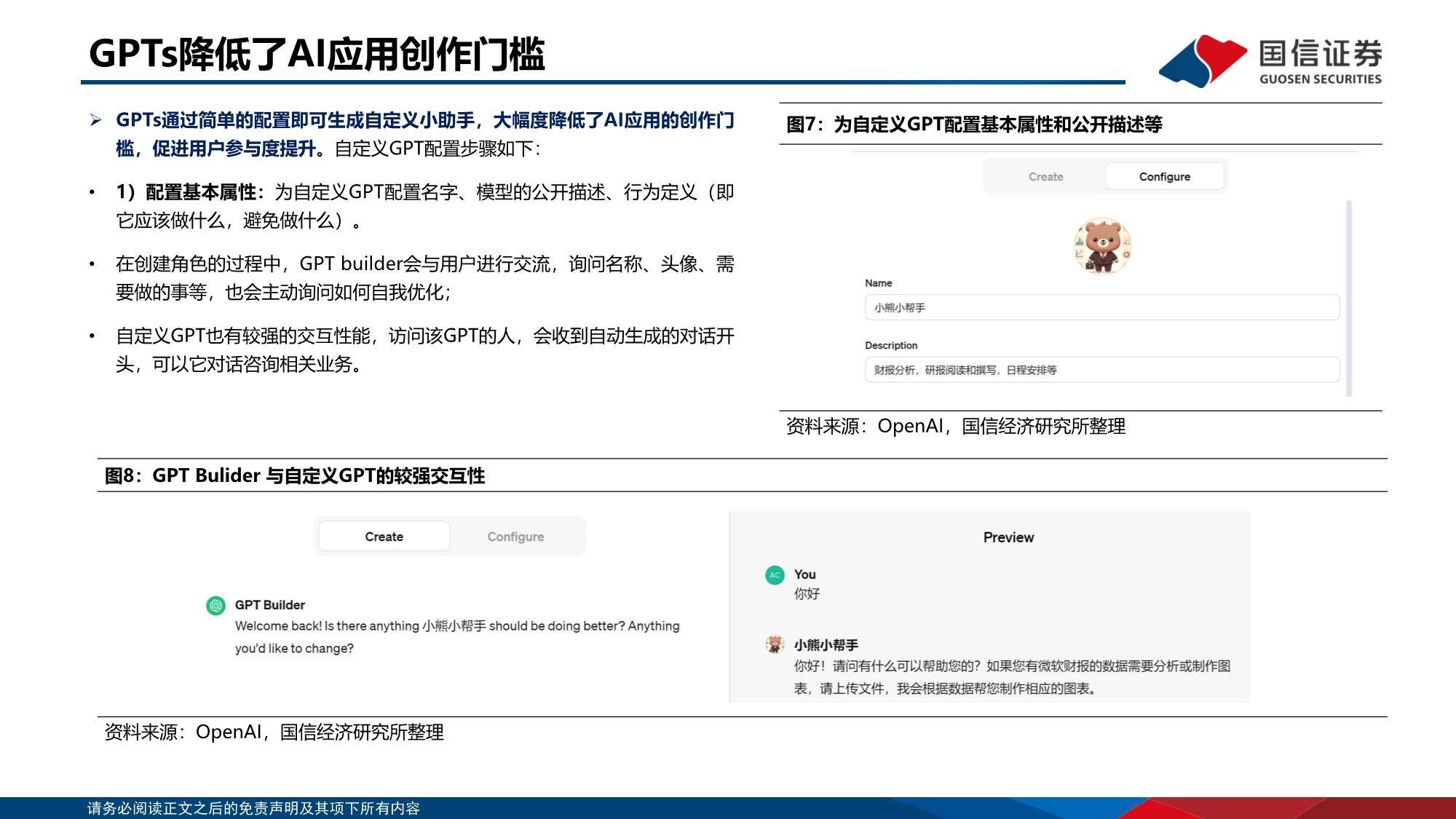1456x819 pixels.
Task: Click the '你好' user message
Action: click(x=807, y=594)
